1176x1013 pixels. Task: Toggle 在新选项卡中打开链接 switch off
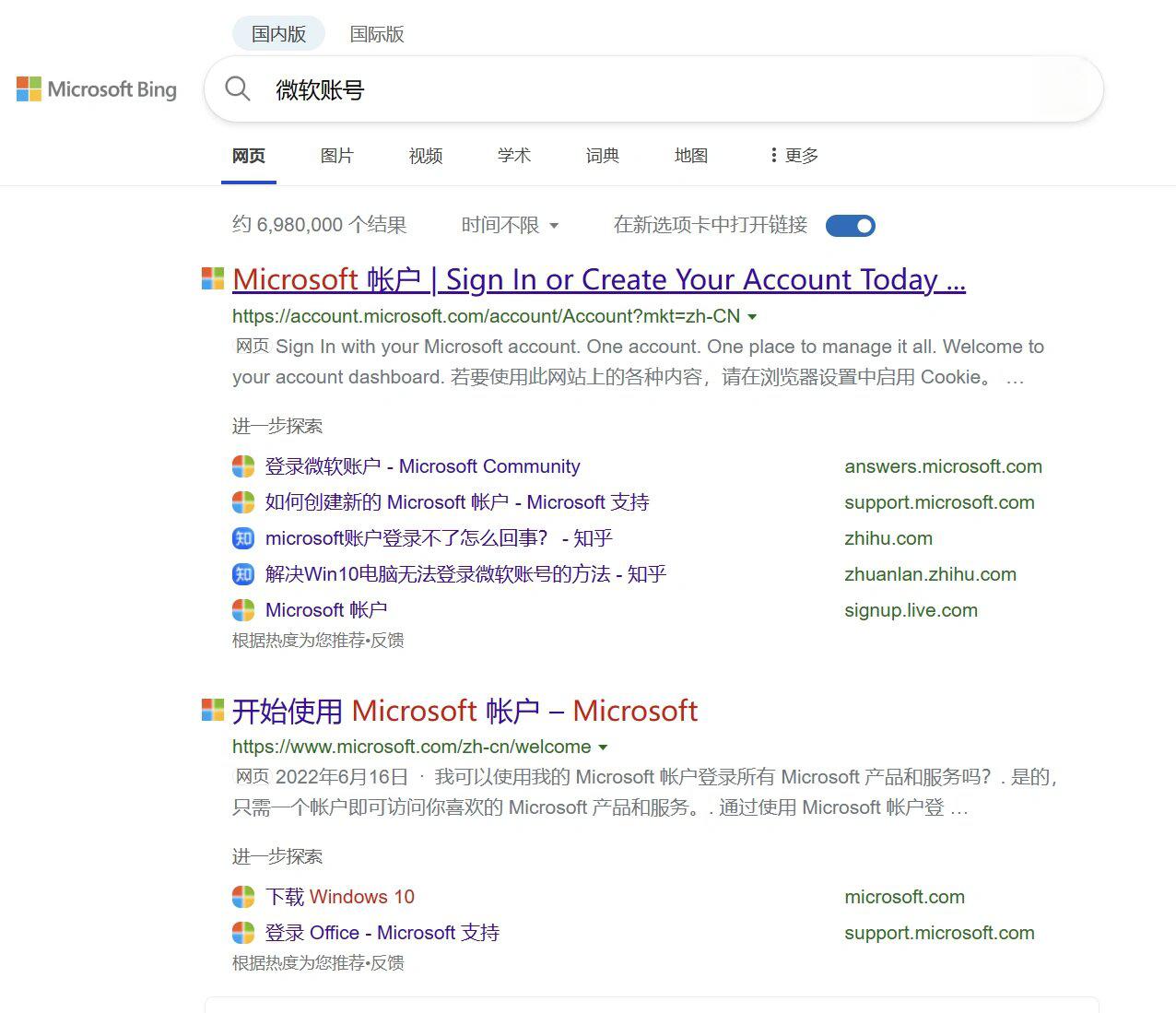coord(851,226)
